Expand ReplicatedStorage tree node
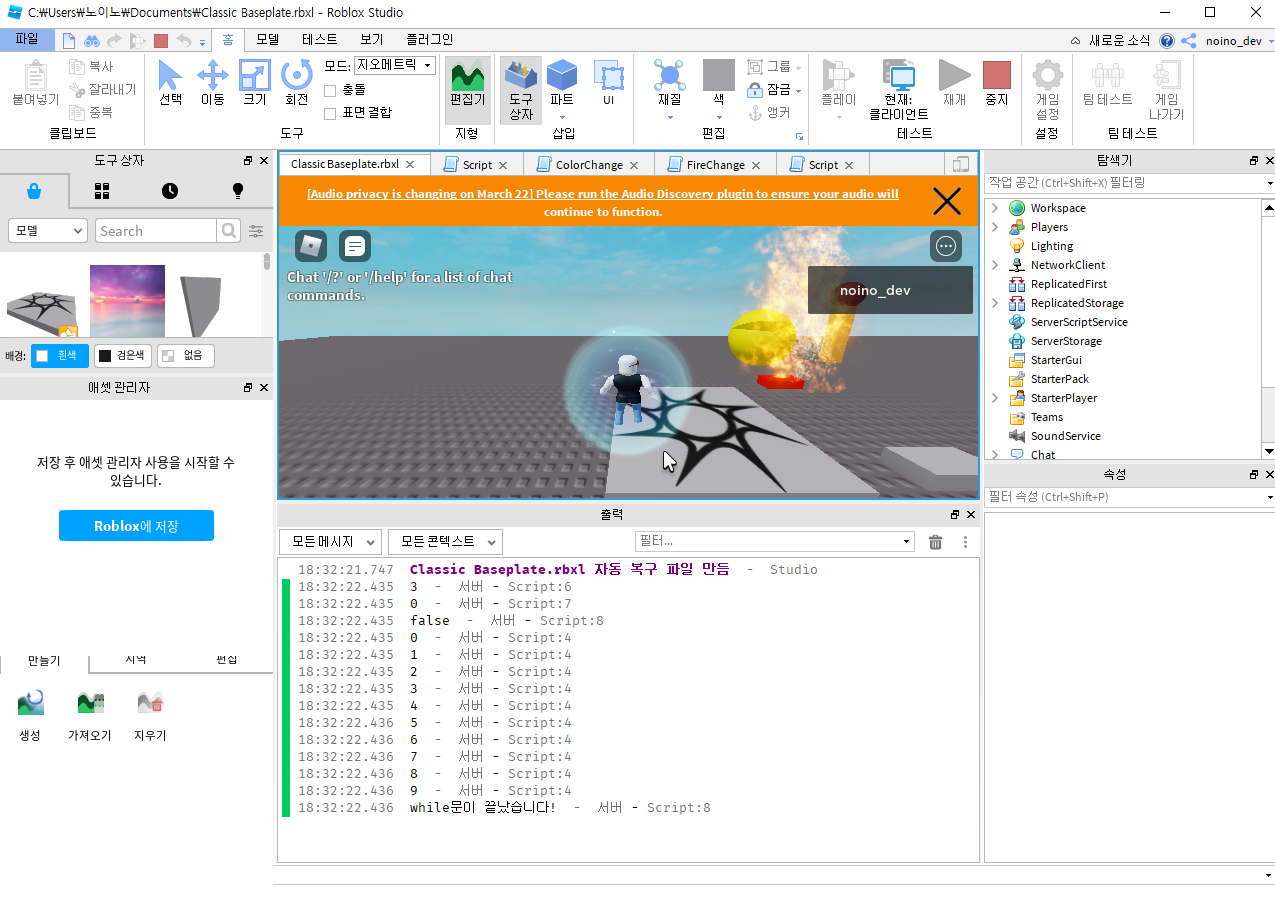The height and width of the screenshot is (903, 1275). (x=995, y=303)
